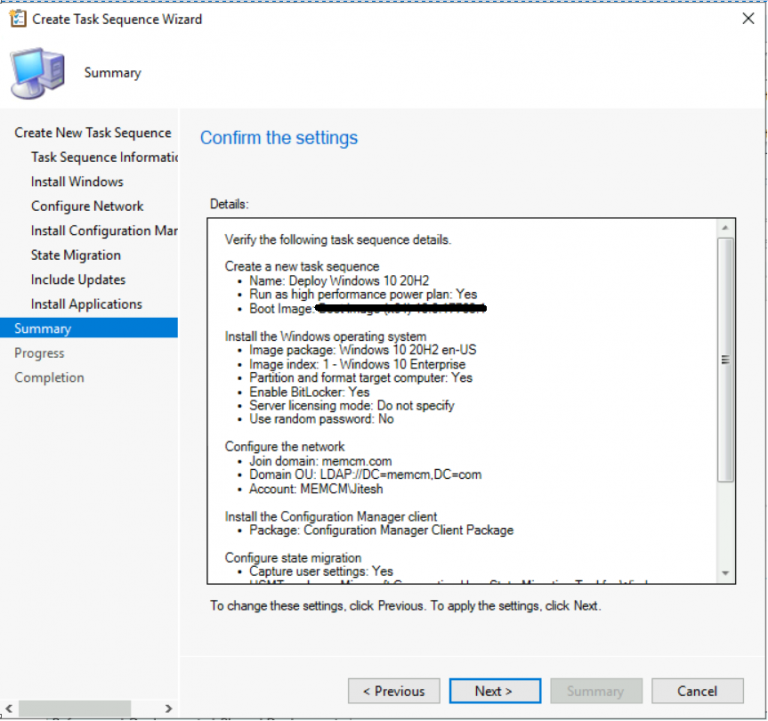
Task: Close the Create Task Sequence Wizard
Action: 746,19
